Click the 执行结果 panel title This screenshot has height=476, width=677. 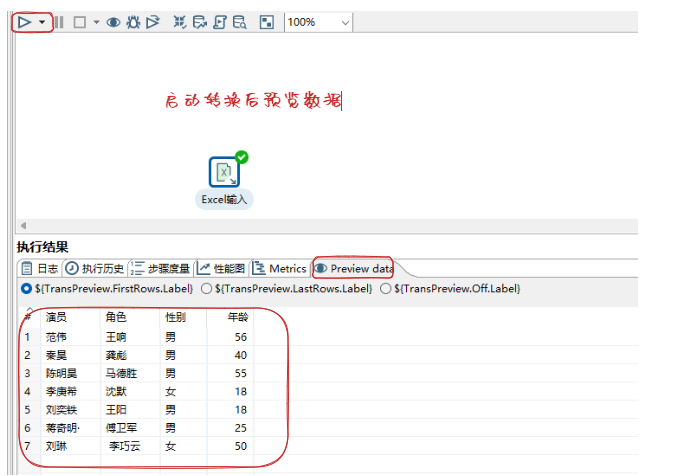[x=42, y=247]
